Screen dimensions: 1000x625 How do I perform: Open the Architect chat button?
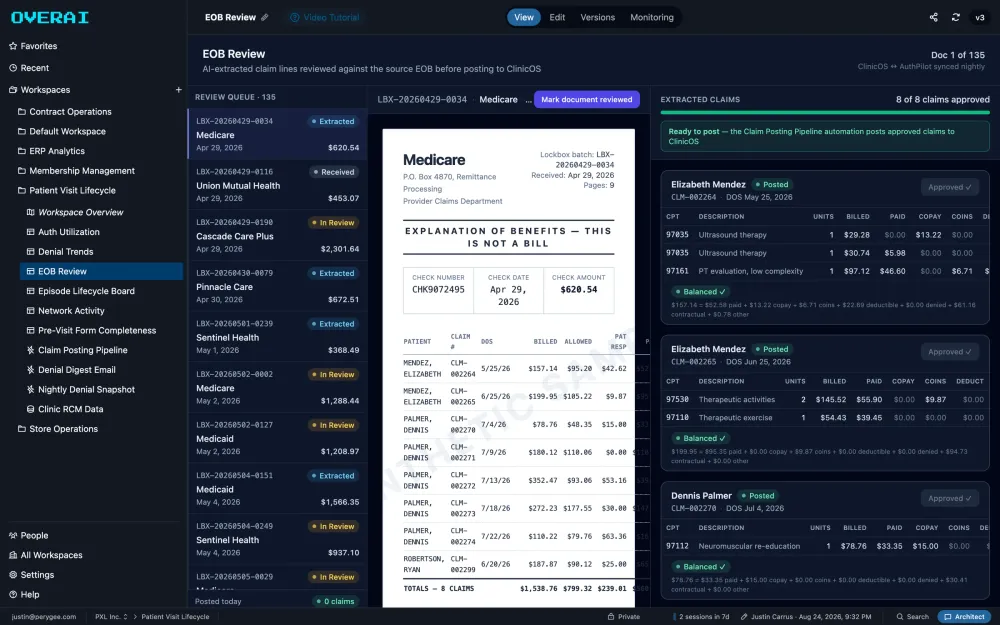pyautogui.click(x=964, y=617)
